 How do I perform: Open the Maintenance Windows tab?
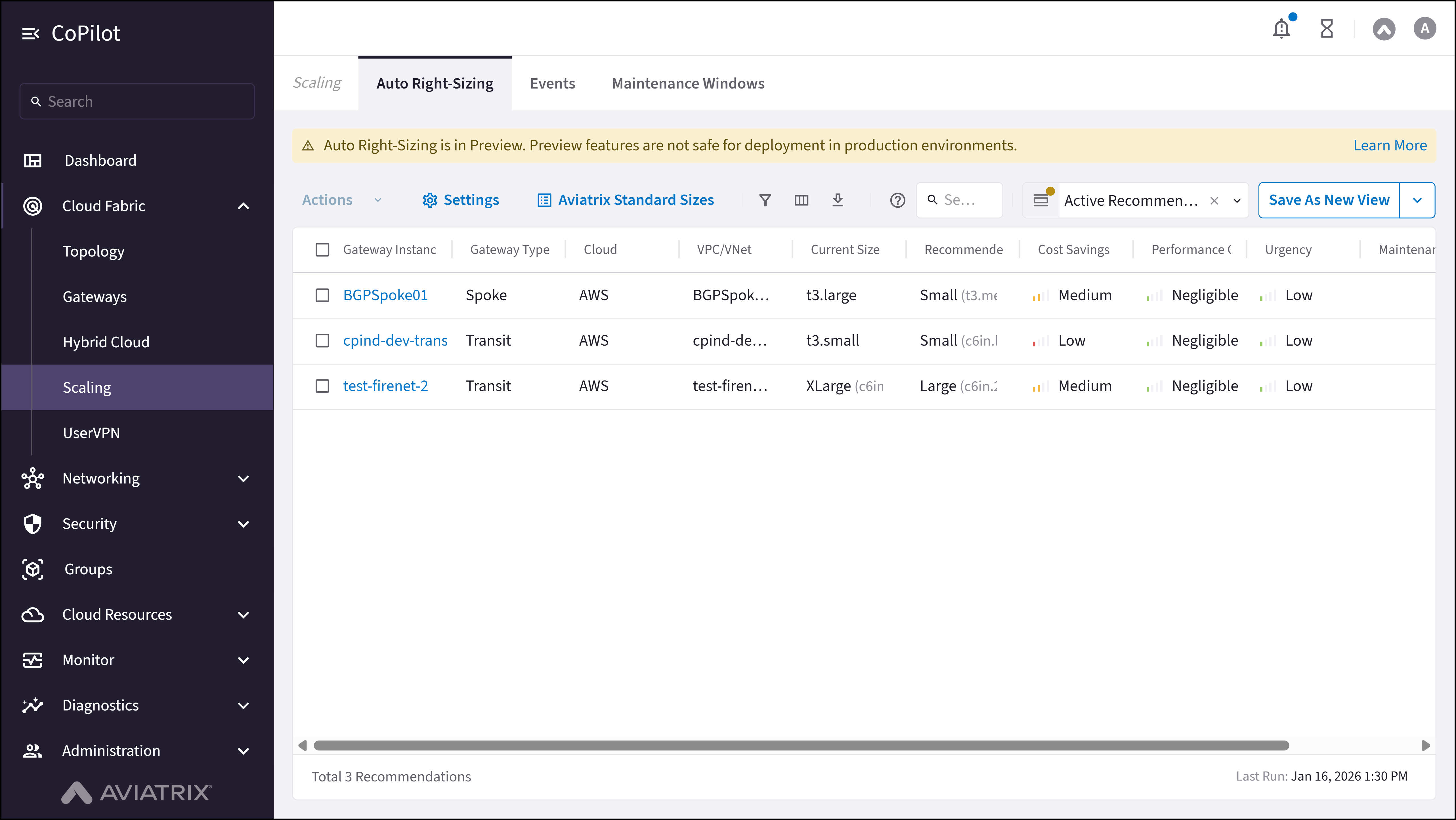(688, 84)
